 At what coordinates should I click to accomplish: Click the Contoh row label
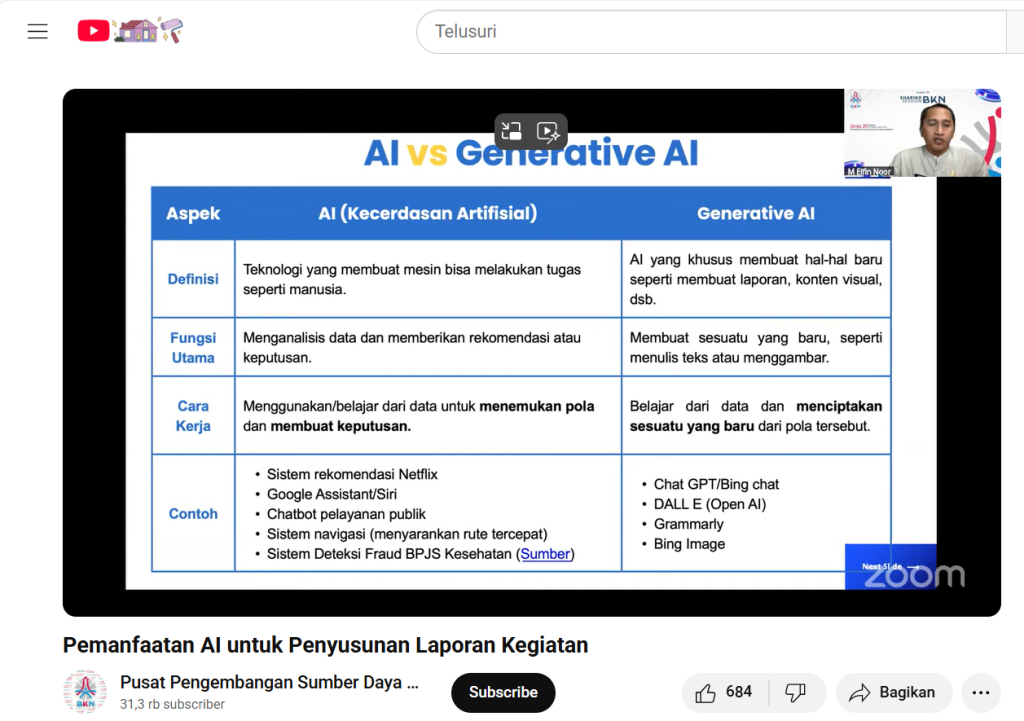[x=193, y=514]
